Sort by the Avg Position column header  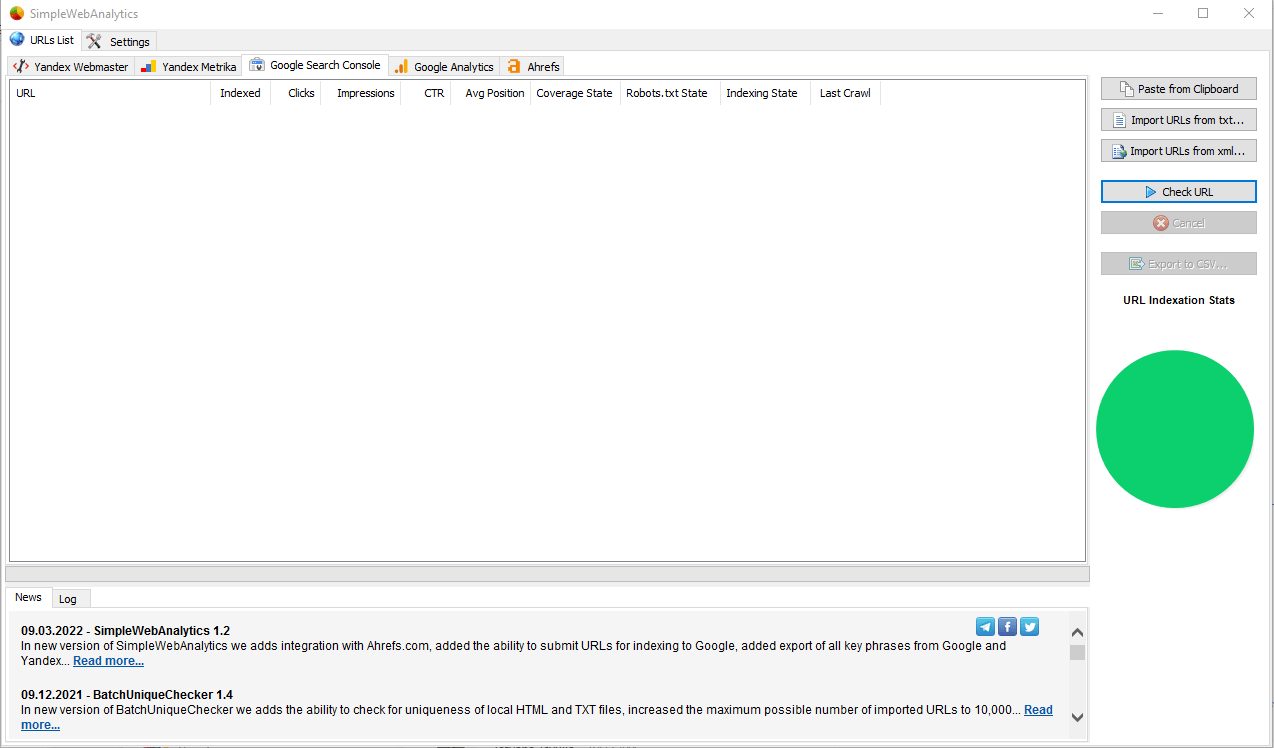pos(491,93)
